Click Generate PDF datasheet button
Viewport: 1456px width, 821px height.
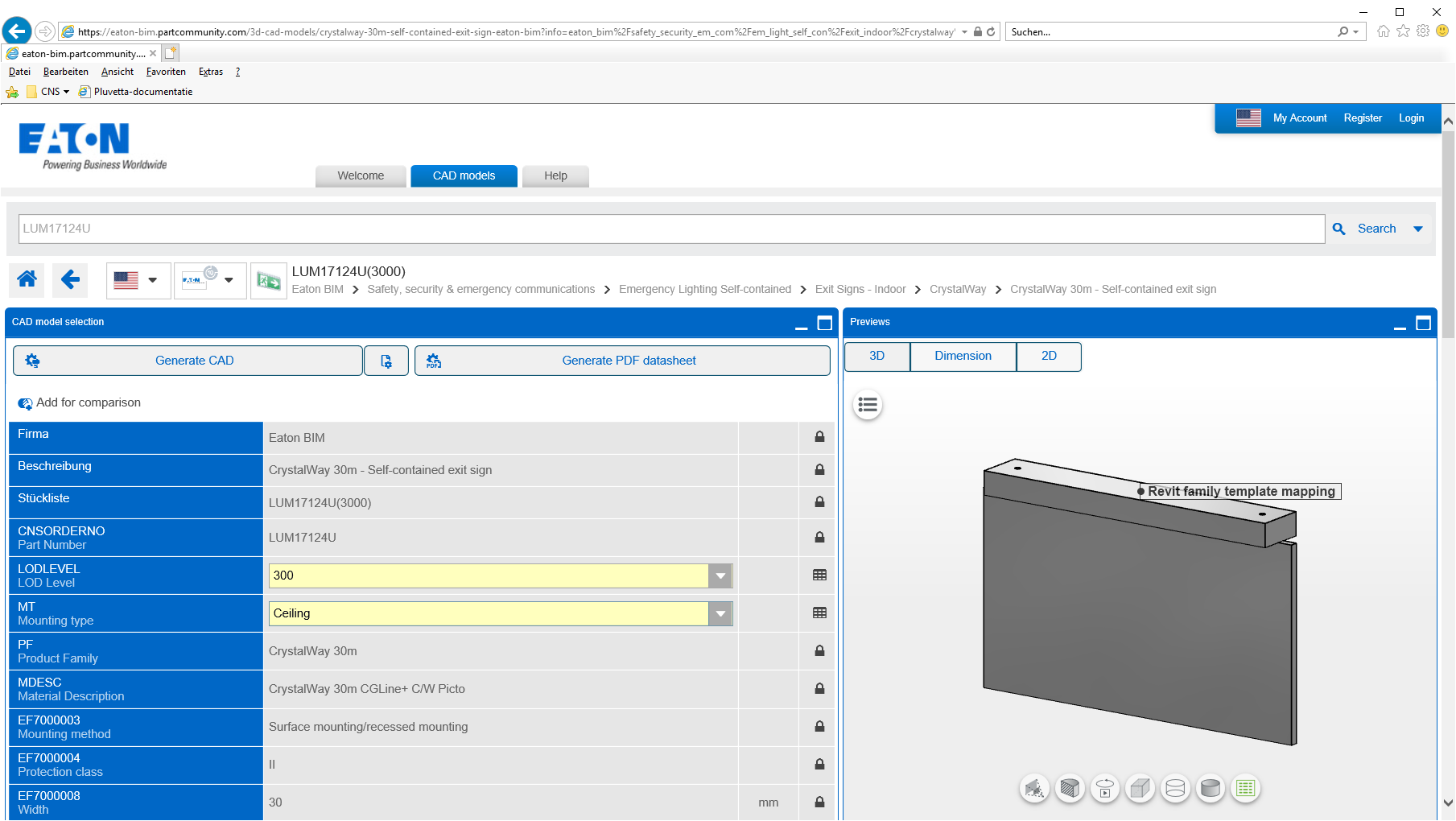pyautogui.click(x=622, y=361)
